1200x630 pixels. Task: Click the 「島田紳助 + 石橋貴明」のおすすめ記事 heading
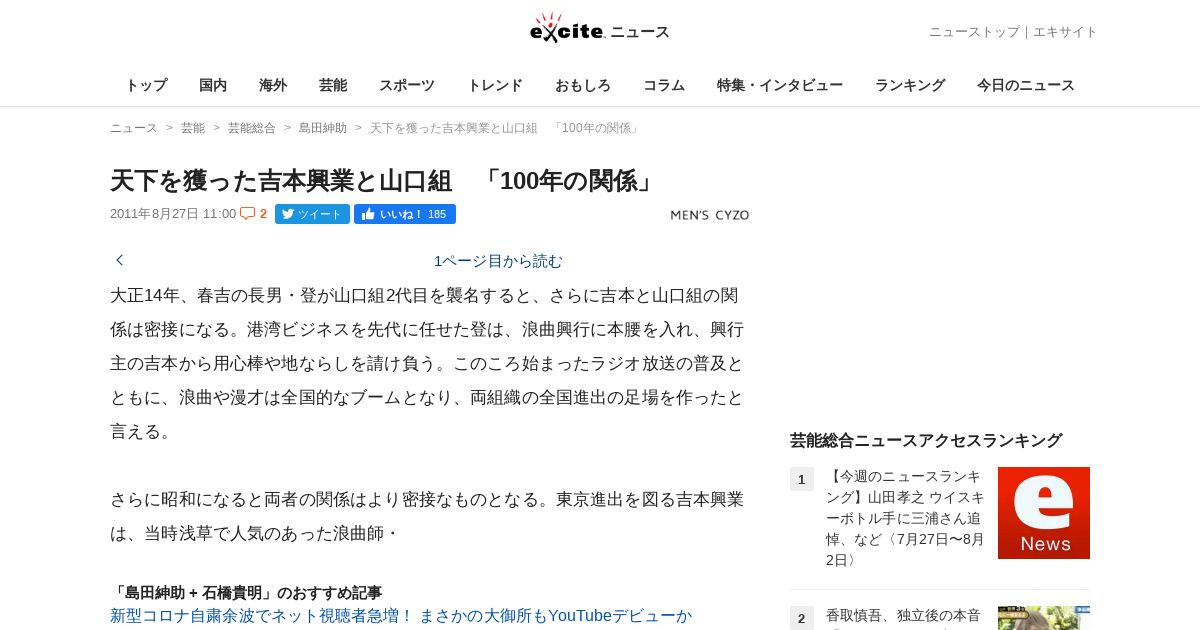pyautogui.click(x=246, y=593)
